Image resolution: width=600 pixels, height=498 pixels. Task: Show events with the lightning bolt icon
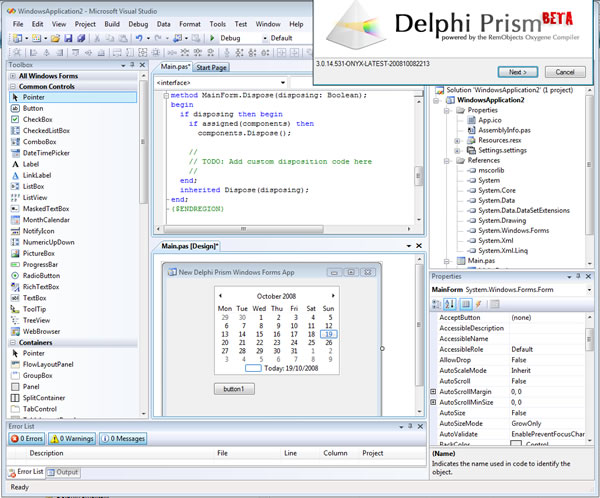478,304
